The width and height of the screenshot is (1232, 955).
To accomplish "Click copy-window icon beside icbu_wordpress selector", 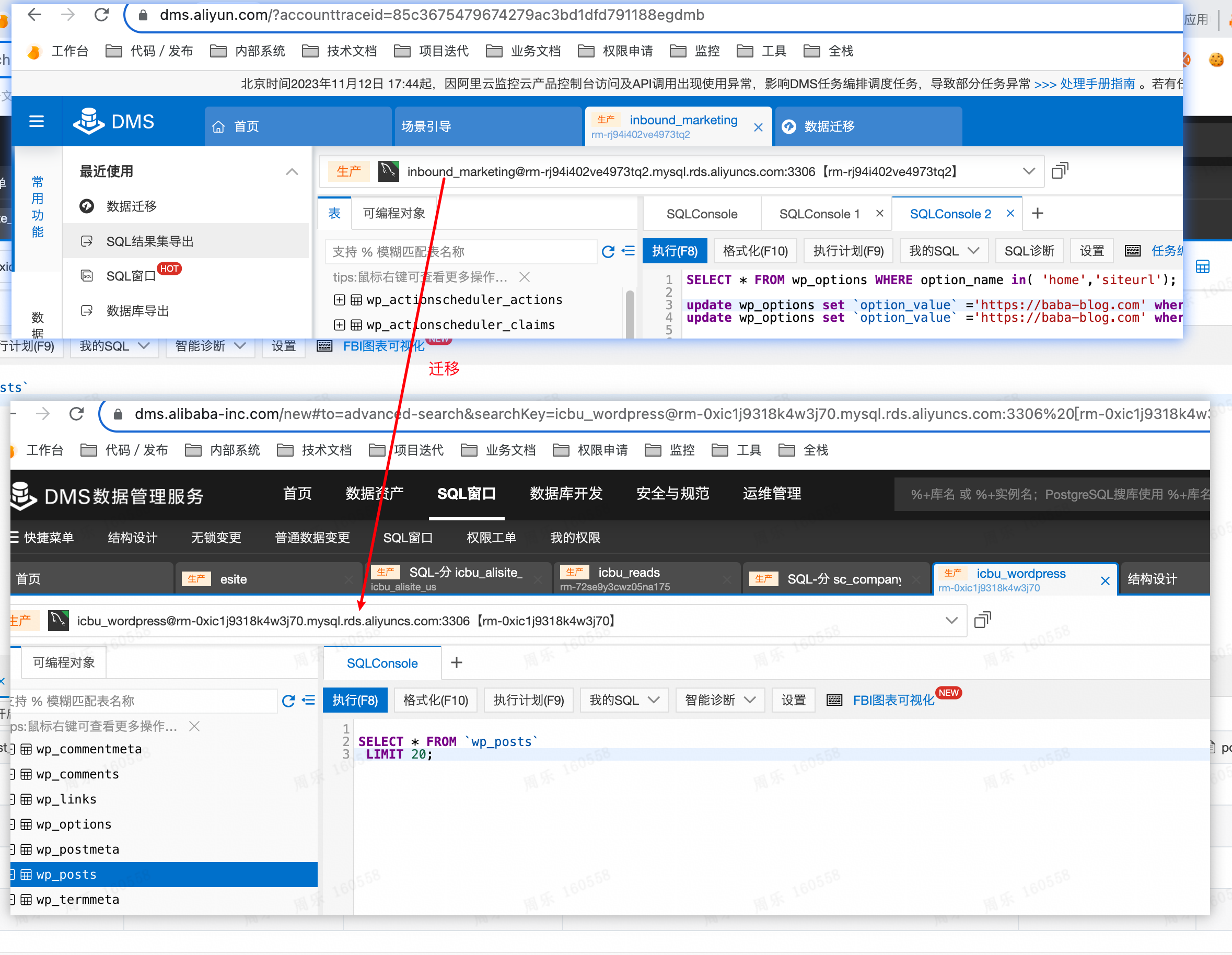I will 983,621.
